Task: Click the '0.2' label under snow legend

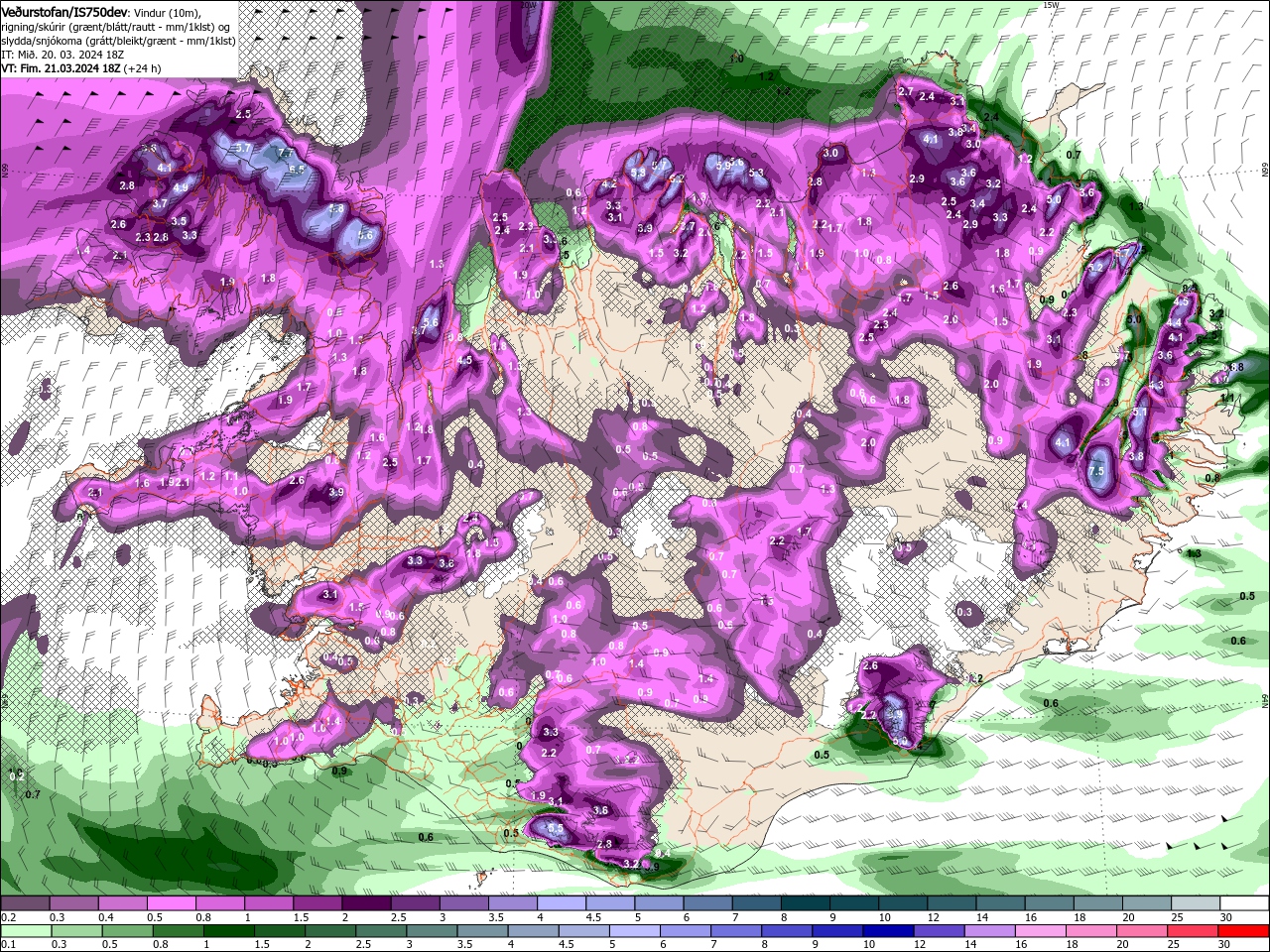Action: coord(8,917)
